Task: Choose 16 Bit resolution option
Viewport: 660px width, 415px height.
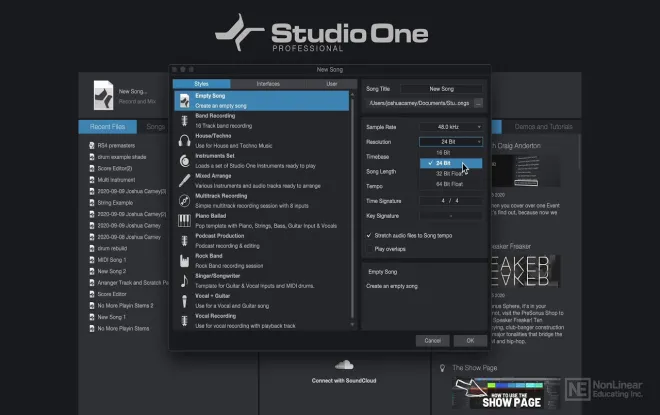Action: 451,153
